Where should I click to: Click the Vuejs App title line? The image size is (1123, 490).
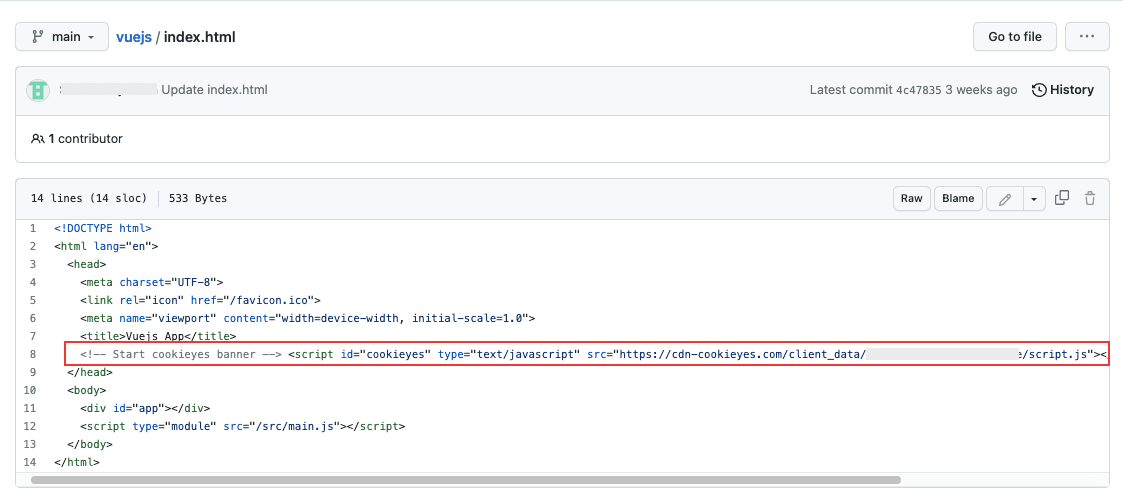pyautogui.click(x=158, y=336)
